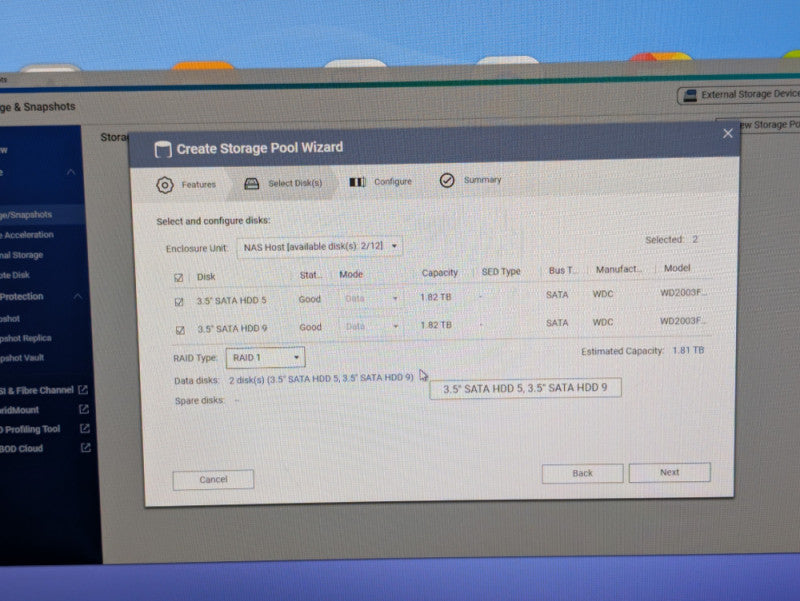Click the Status column header
Screen dimensions: 800x601
pos(310,275)
